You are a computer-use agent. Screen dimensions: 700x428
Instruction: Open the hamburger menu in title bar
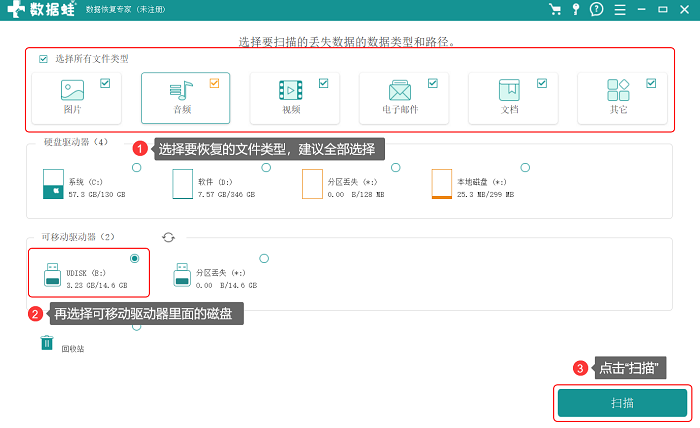coord(620,9)
